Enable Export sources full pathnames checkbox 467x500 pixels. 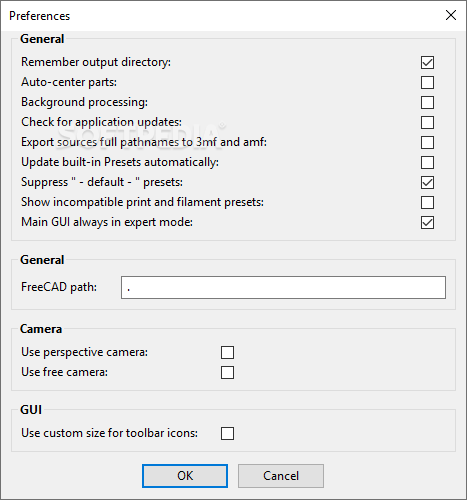(427, 142)
